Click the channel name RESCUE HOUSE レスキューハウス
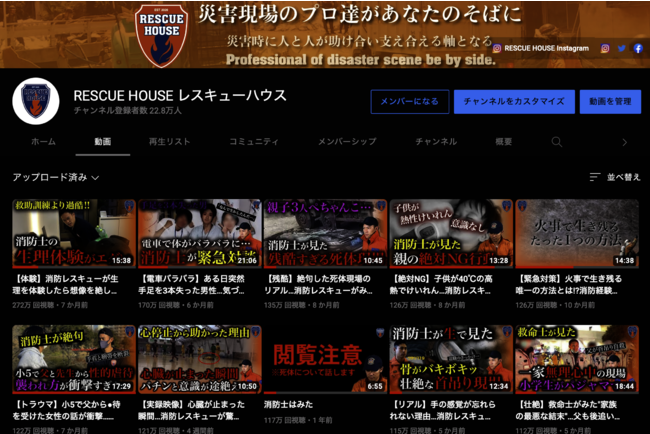This screenshot has height=434, width=650. click(x=180, y=96)
